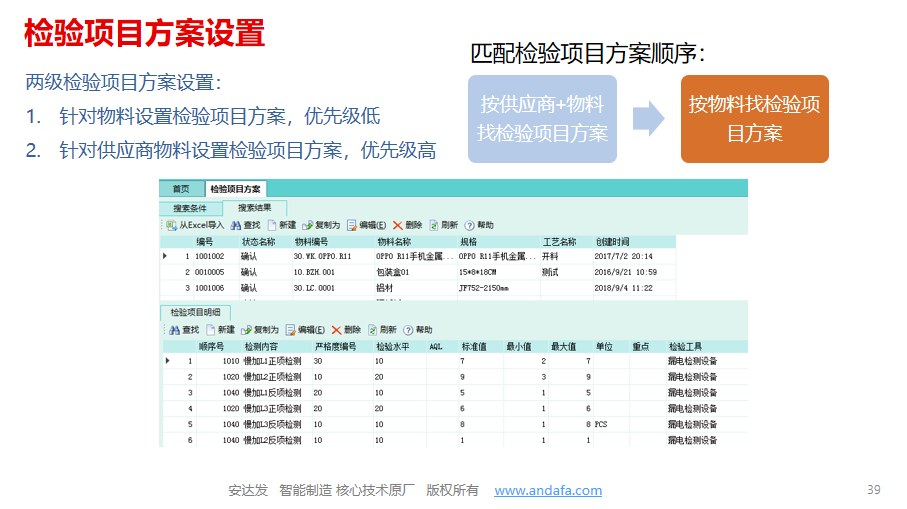Screen dimensions: 907x509
Task: Click 复制为 in the upper scheme toolbar
Action: click(321, 225)
